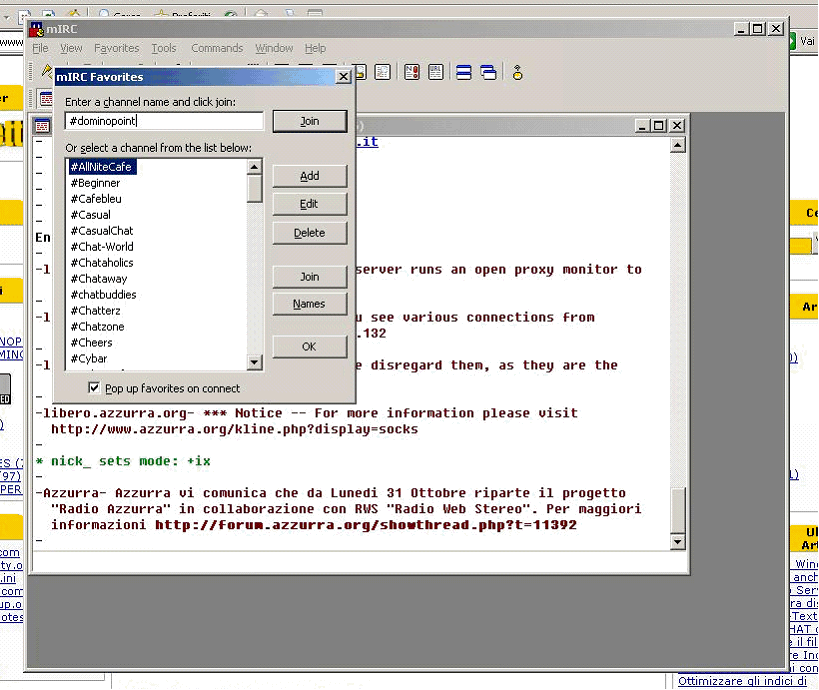The height and width of the screenshot is (690, 819).
Task: Open the URLs list toolbar icon
Action: [x=436, y=72]
